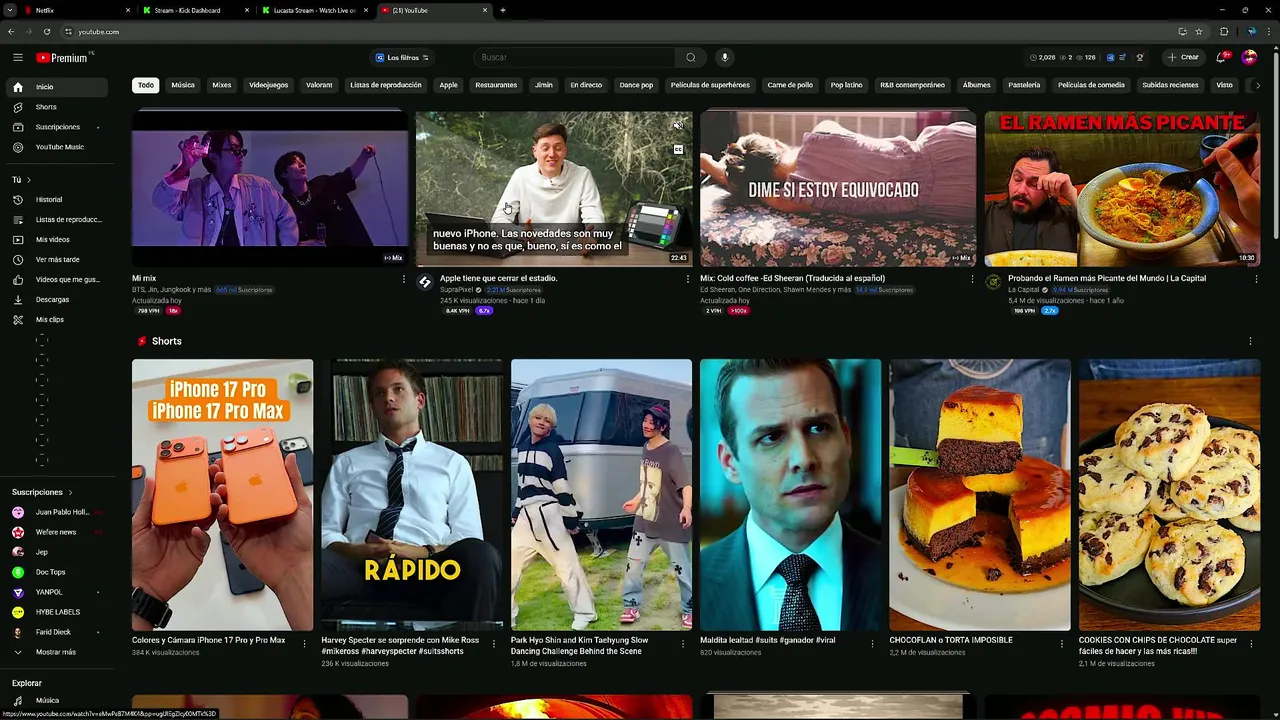Open Shorts shelf options menu
The width and height of the screenshot is (1280, 720).
[1250, 341]
